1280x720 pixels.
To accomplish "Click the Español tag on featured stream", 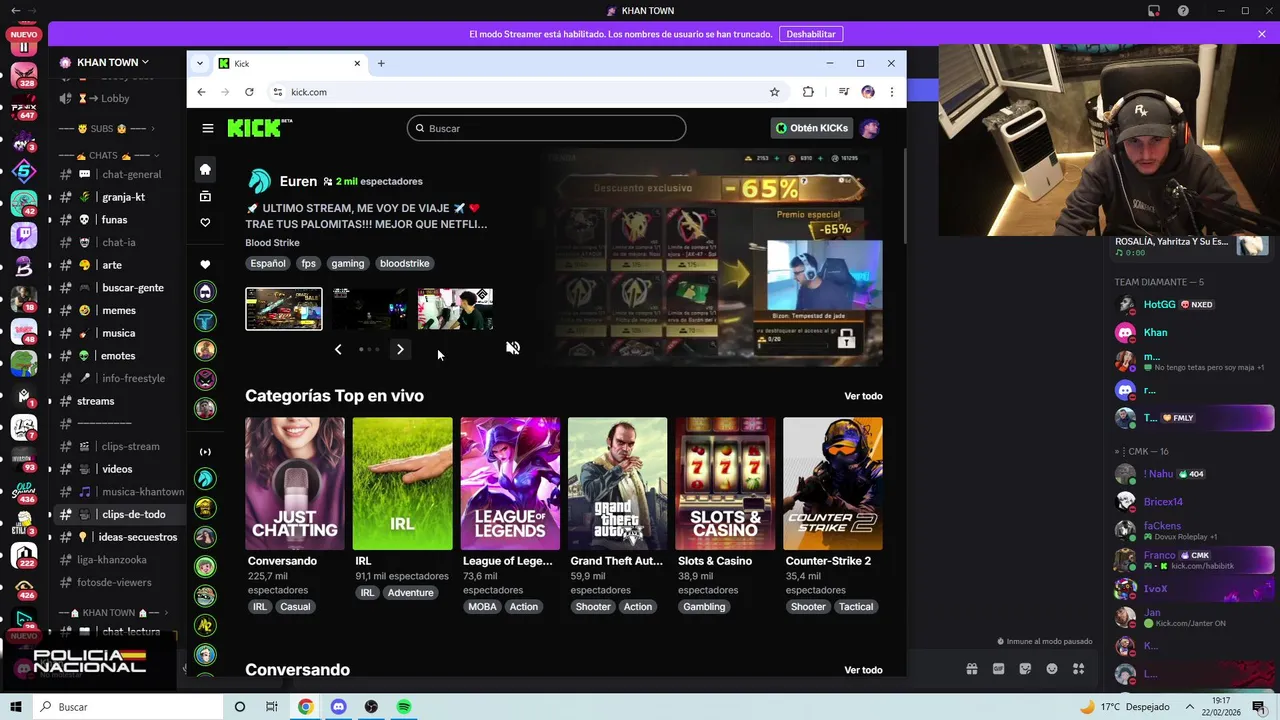I will point(268,263).
